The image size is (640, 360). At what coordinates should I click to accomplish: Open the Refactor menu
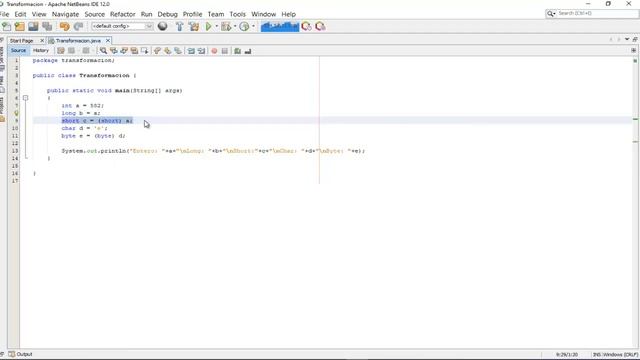click(122, 14)
